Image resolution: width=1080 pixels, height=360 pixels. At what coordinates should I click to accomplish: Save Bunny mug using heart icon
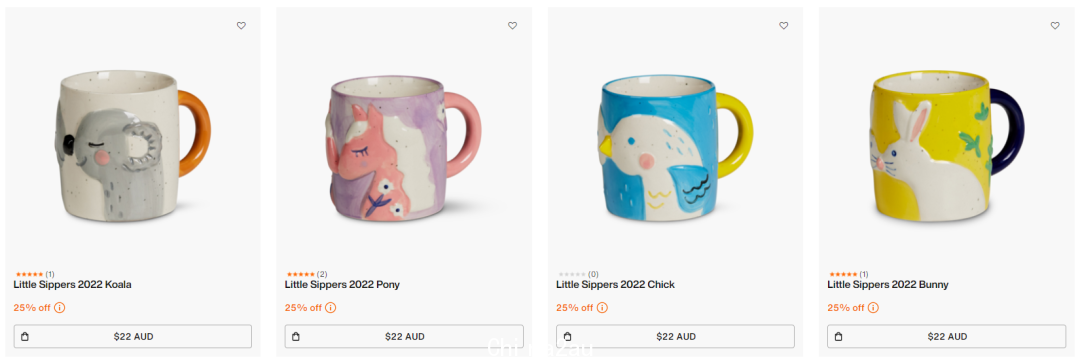coord(1055,25)
